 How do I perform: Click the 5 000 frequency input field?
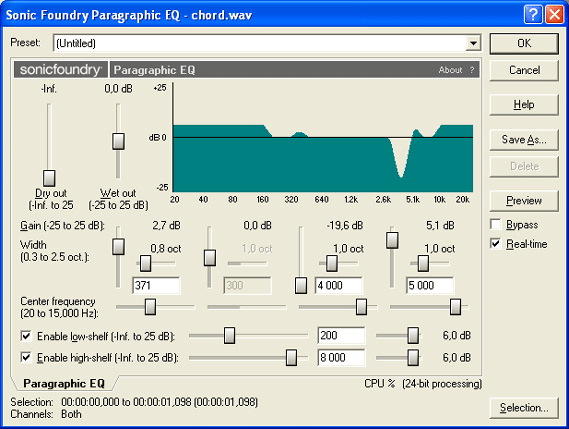tap(430, 286)
